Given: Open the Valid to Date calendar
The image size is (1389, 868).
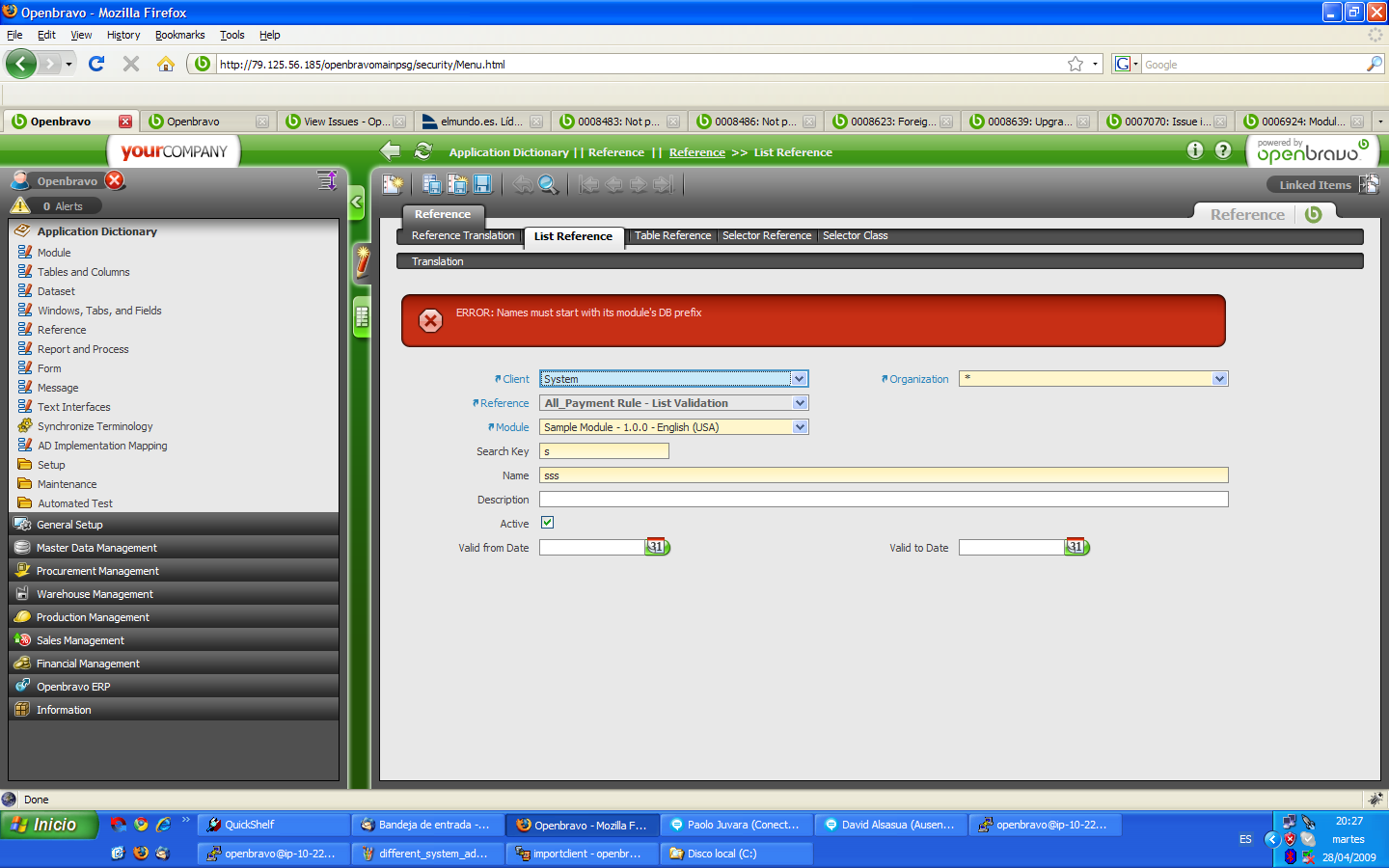Looking at the screenshot, I should click(x=1076, y=547).
